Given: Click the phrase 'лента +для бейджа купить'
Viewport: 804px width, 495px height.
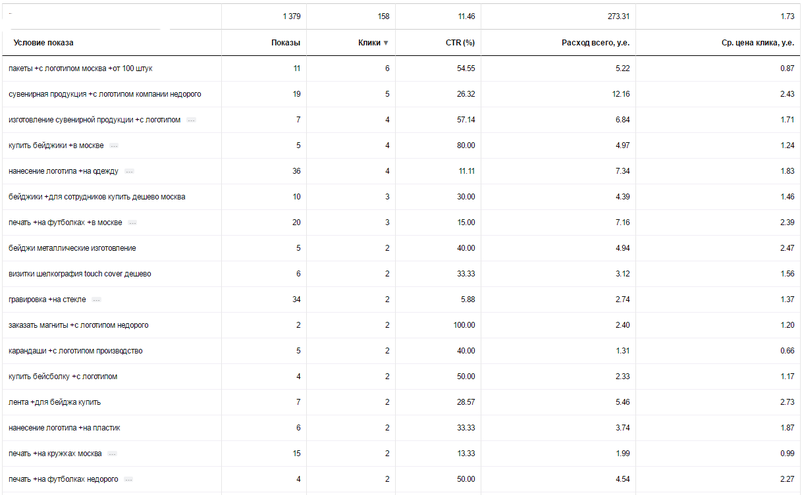Looking at the screenshot, I should [54, 402].
